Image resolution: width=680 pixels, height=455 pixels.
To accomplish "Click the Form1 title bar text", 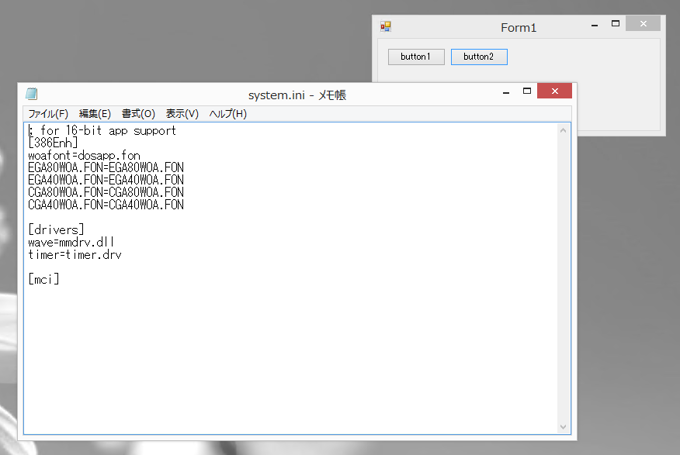I will pyautogui.click(x=518, y=28).
